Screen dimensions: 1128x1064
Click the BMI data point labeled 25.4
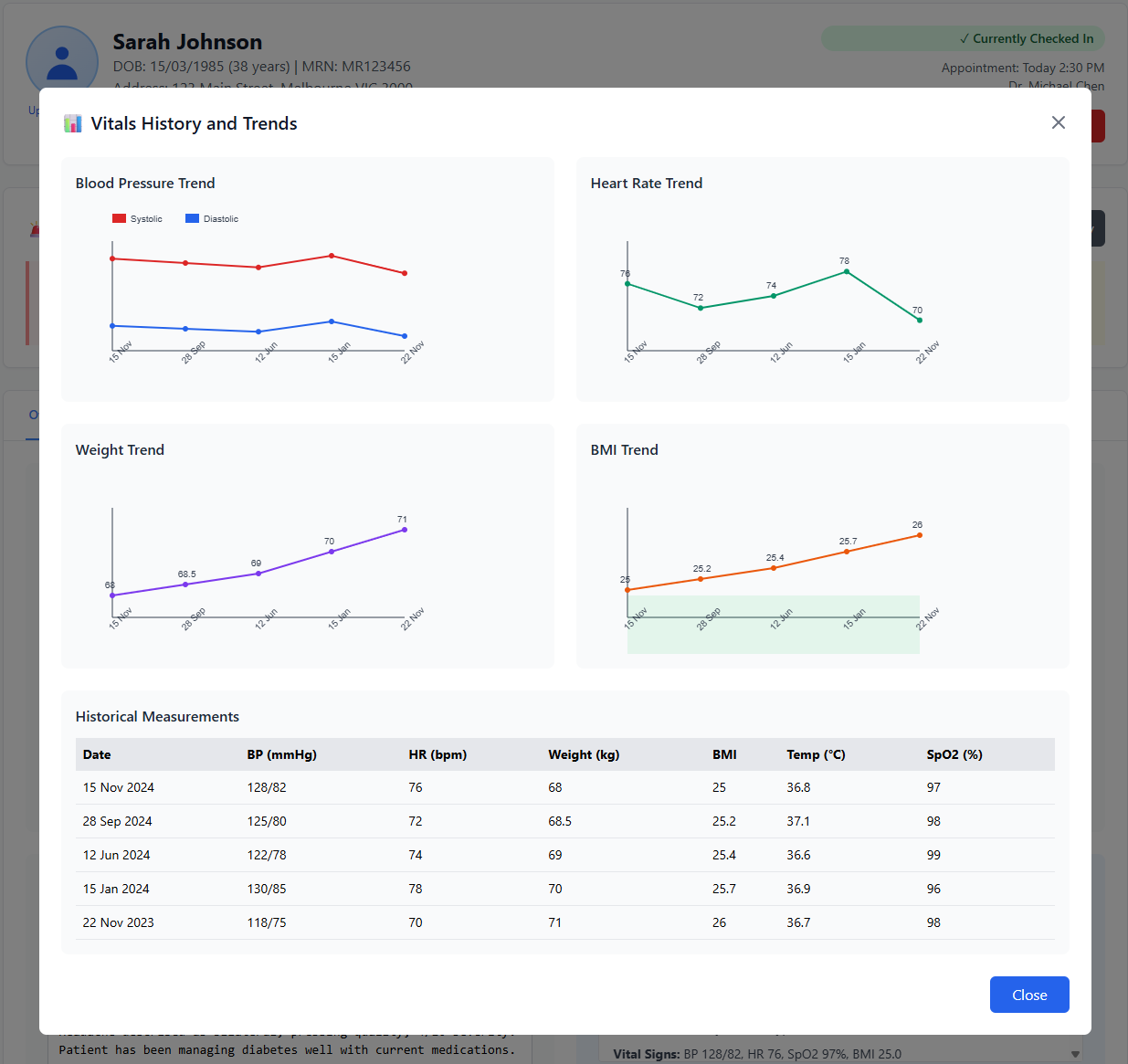click(774, 568)
